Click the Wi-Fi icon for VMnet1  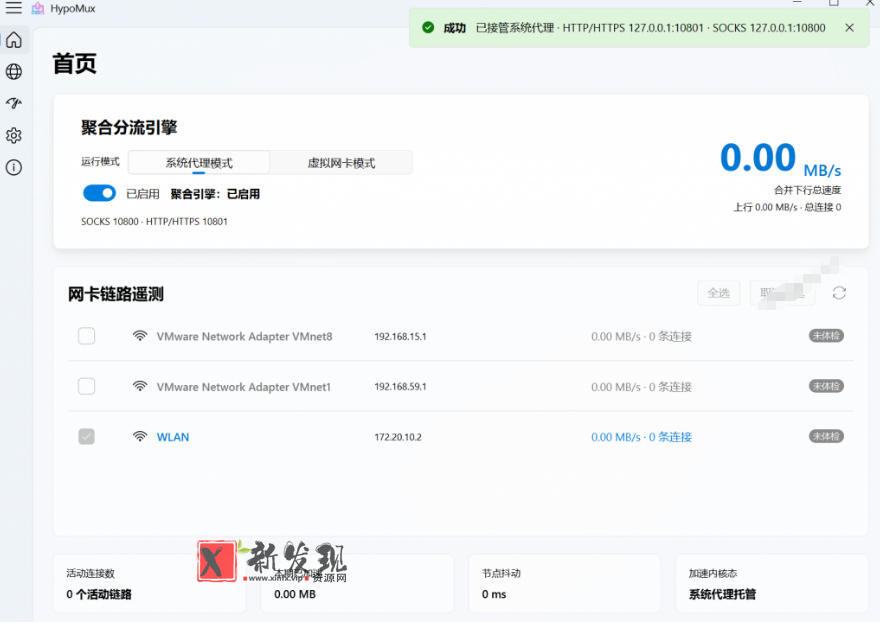point(140,386)
